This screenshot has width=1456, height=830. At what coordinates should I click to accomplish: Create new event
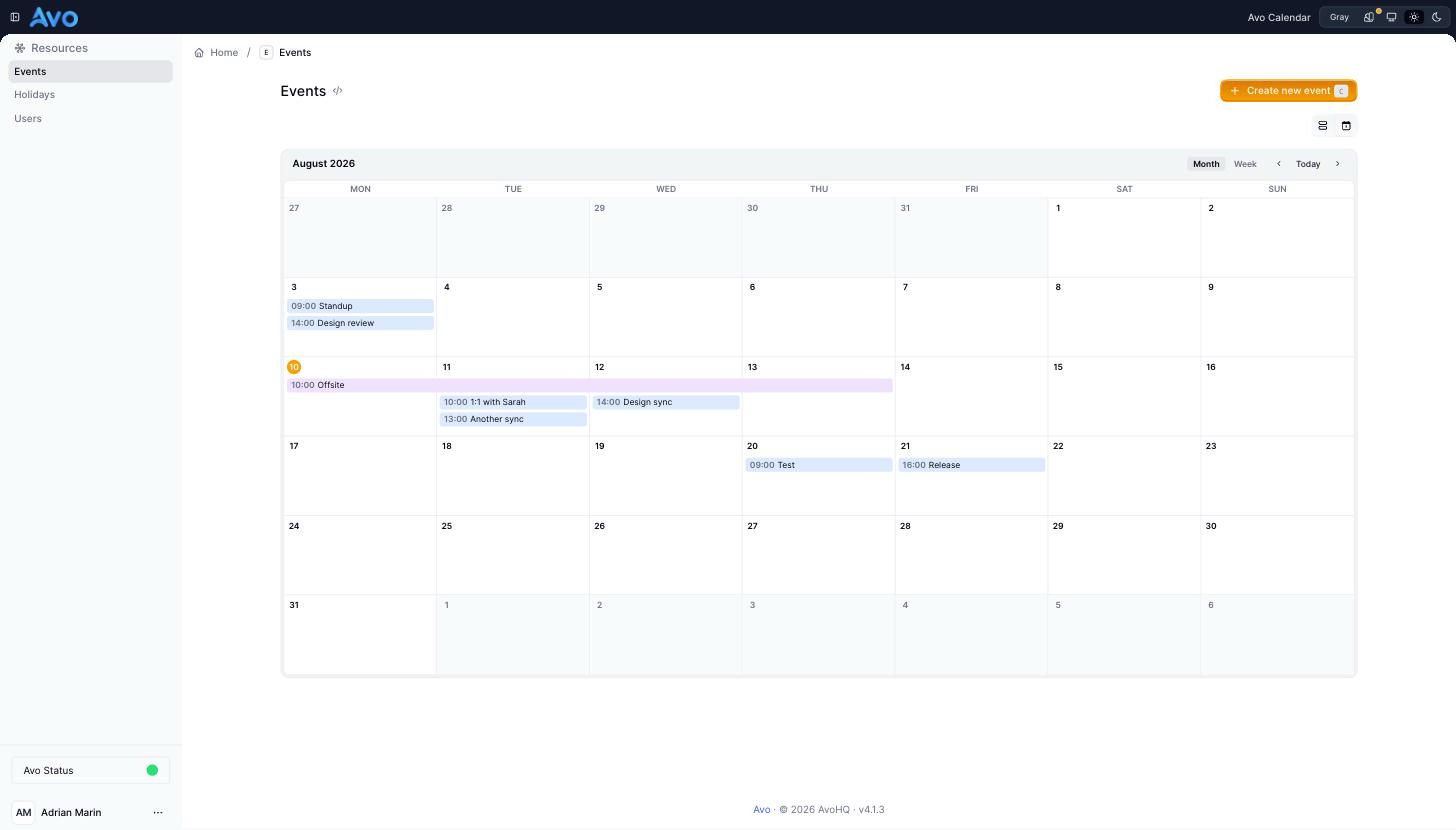click(x=1288, y=91)
